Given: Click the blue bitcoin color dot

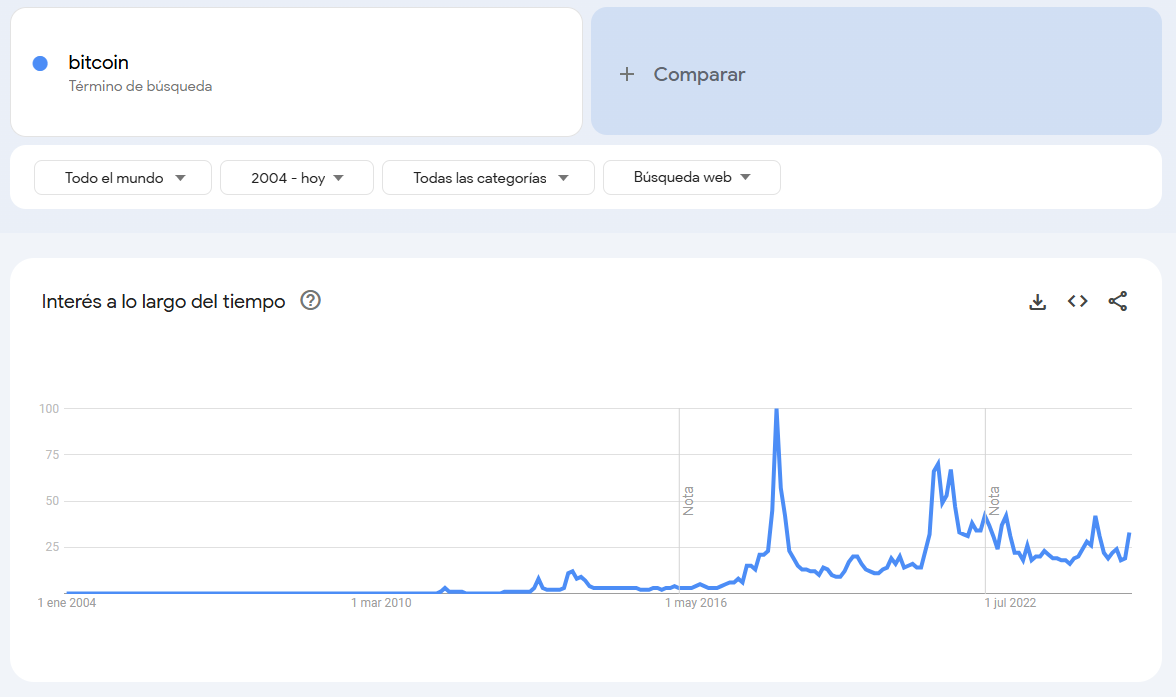Looking at the screenshot, I should 40,63.
